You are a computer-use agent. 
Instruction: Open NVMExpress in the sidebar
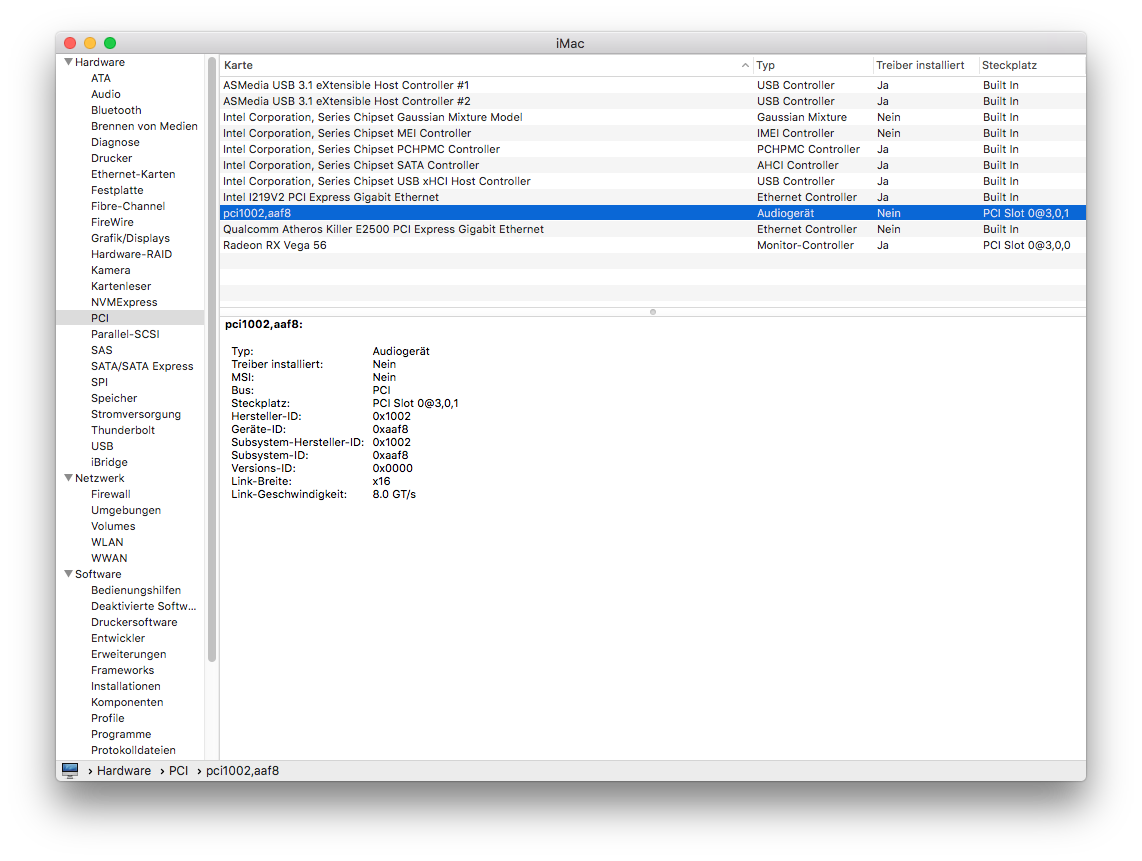124,302
